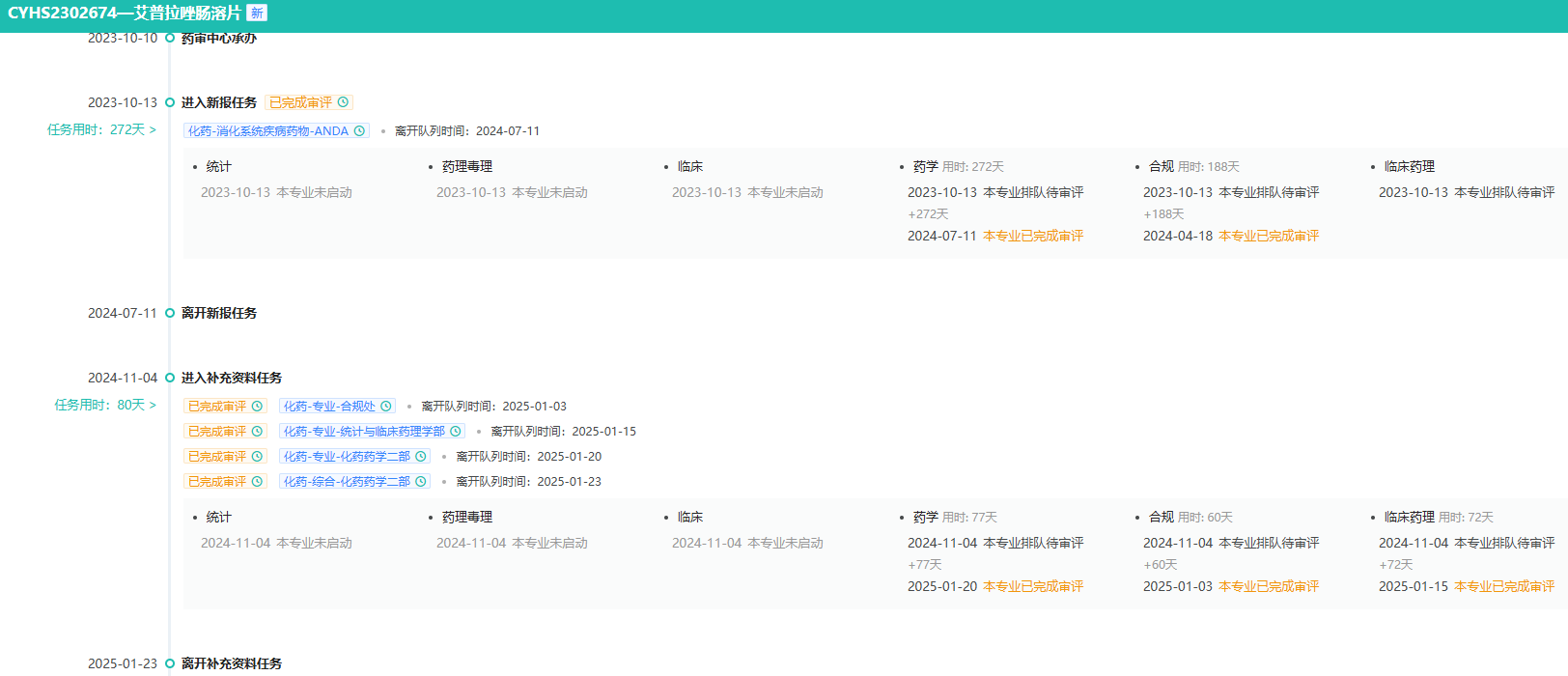The height and width of the screenshot is (676, 1568).
Task: Click 药学 用时: 272天 column heading
Action: pyautogui.click(x=958, y=167)
